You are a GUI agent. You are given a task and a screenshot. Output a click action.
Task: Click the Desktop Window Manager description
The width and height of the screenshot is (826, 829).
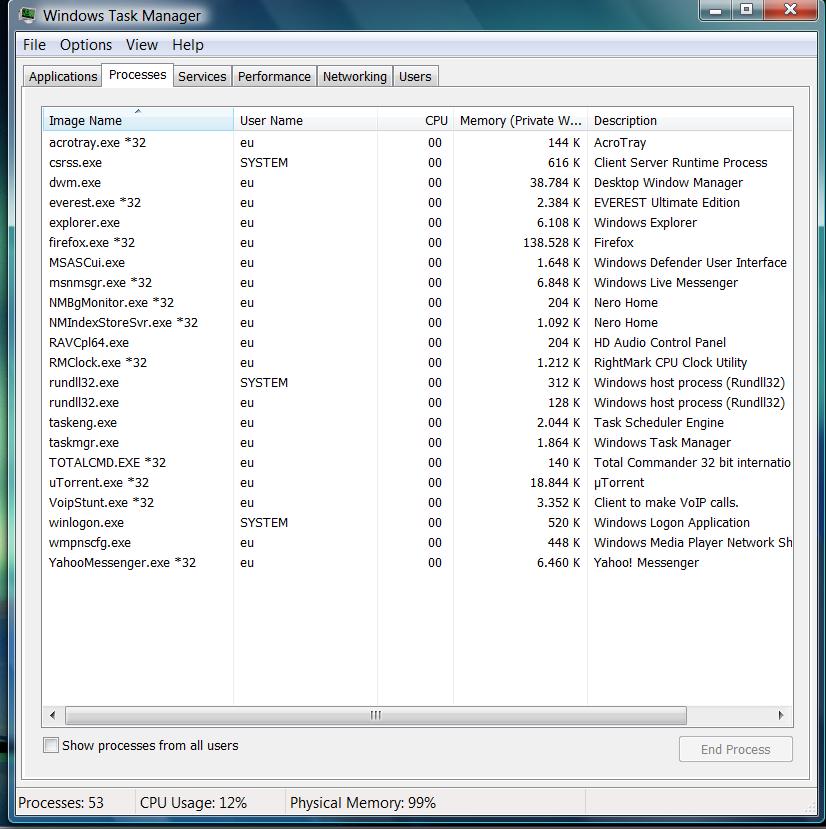coord(668,183)
